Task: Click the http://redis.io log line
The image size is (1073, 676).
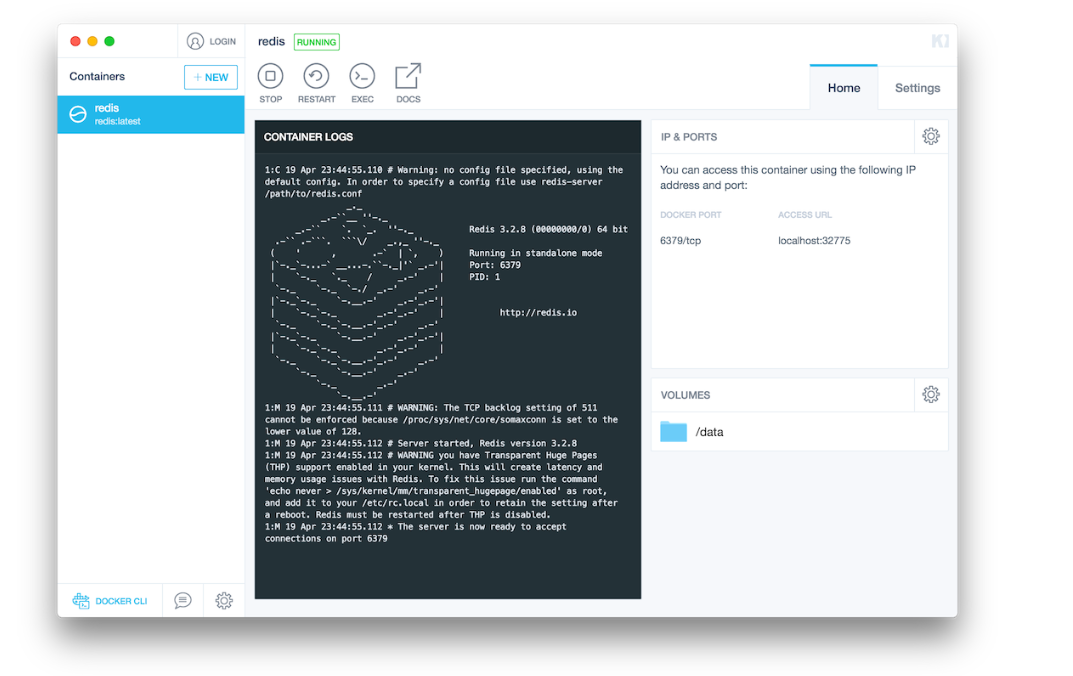Action: click(x=538, y=313)
